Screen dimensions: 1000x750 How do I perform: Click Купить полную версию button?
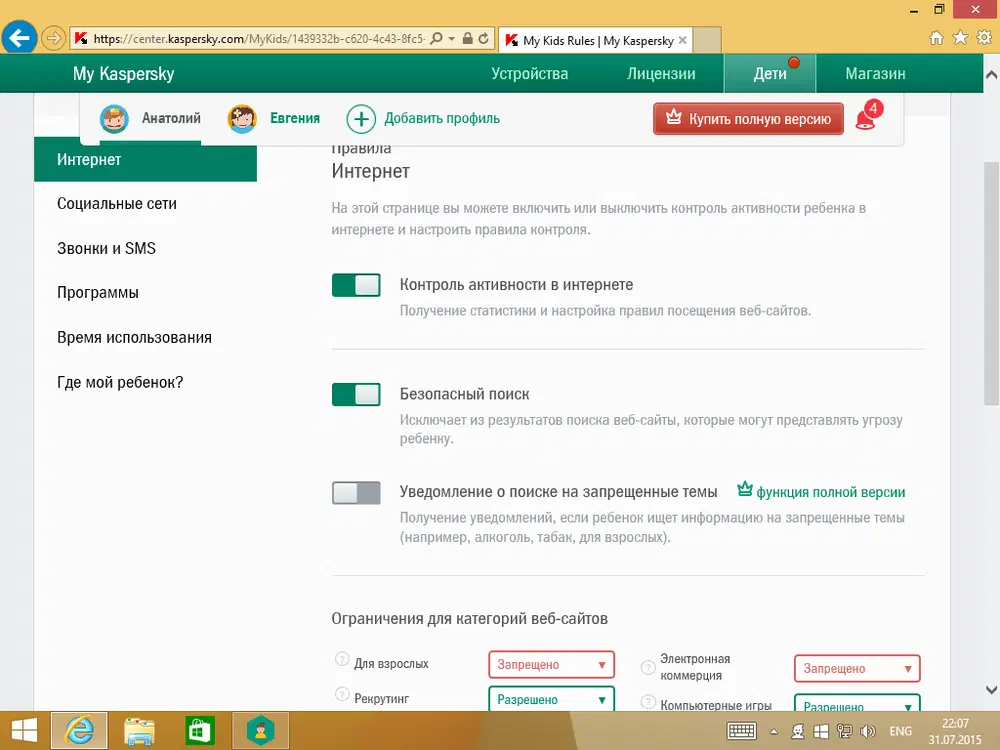tap(748, 119)
